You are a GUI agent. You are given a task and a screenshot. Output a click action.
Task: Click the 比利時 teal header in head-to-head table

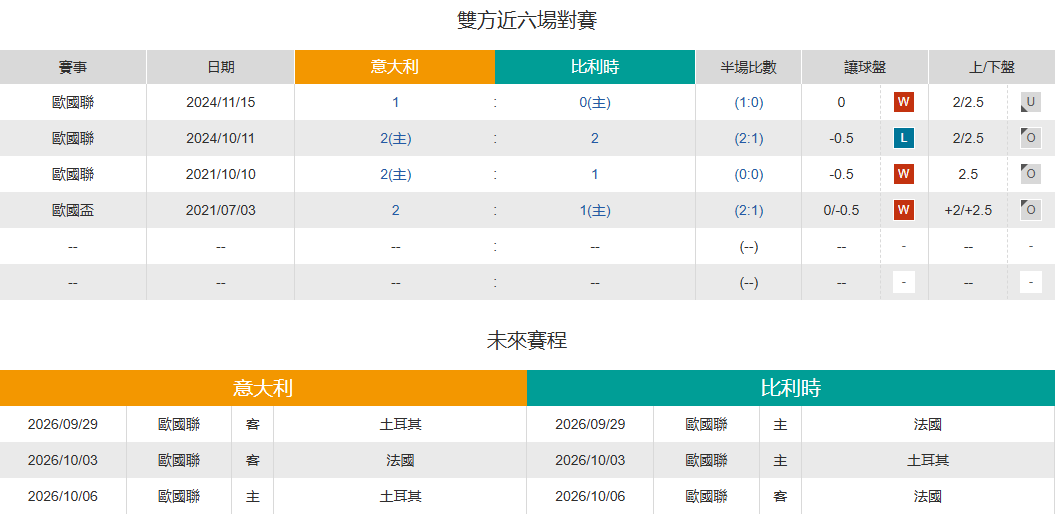pyautogui.click(x=595, y=67)
